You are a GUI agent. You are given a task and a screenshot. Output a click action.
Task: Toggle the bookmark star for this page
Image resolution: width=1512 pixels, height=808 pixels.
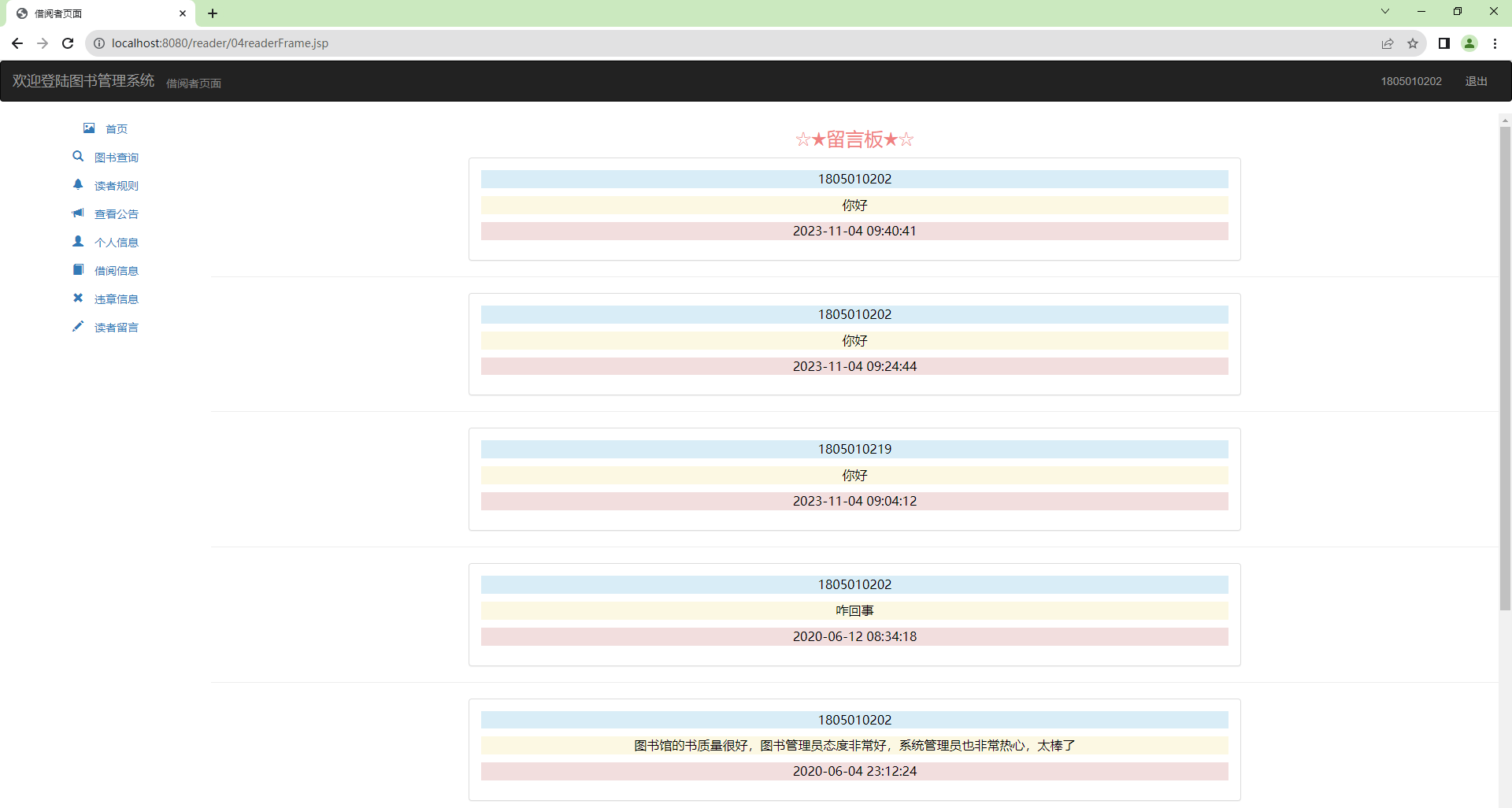click(x=1413, y=43)
